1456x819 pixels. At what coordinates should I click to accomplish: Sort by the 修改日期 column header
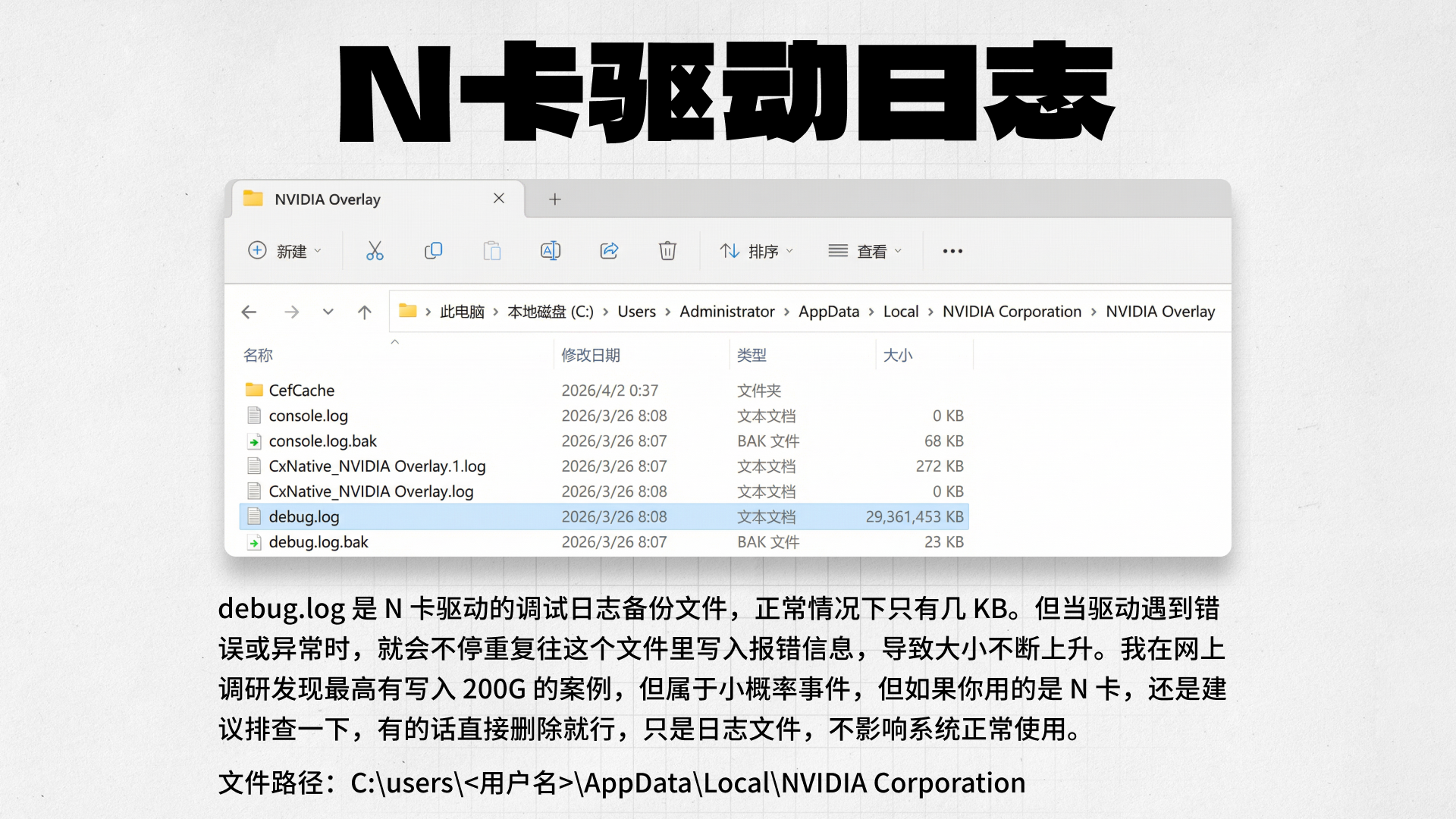pos(591,355)
